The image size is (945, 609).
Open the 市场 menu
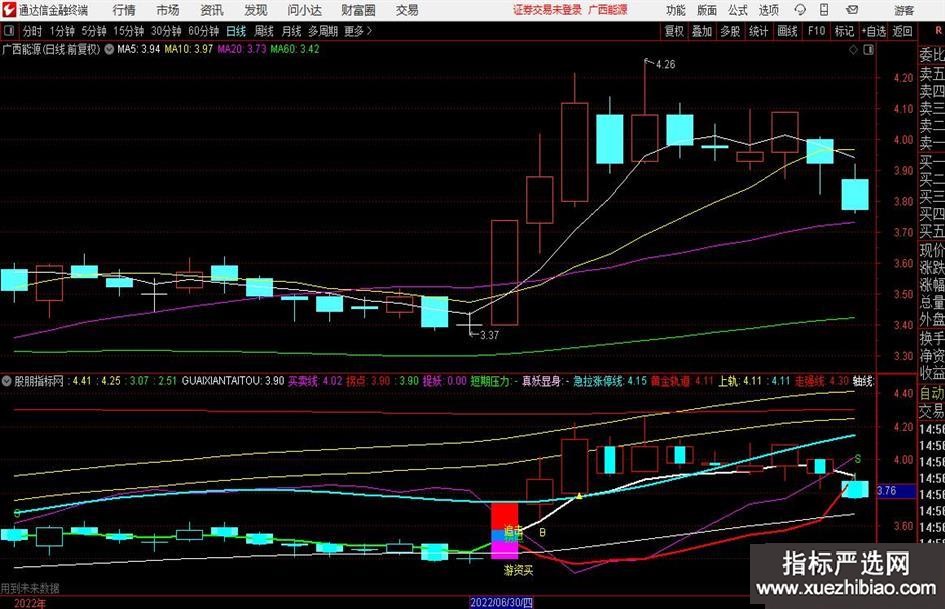168,10
